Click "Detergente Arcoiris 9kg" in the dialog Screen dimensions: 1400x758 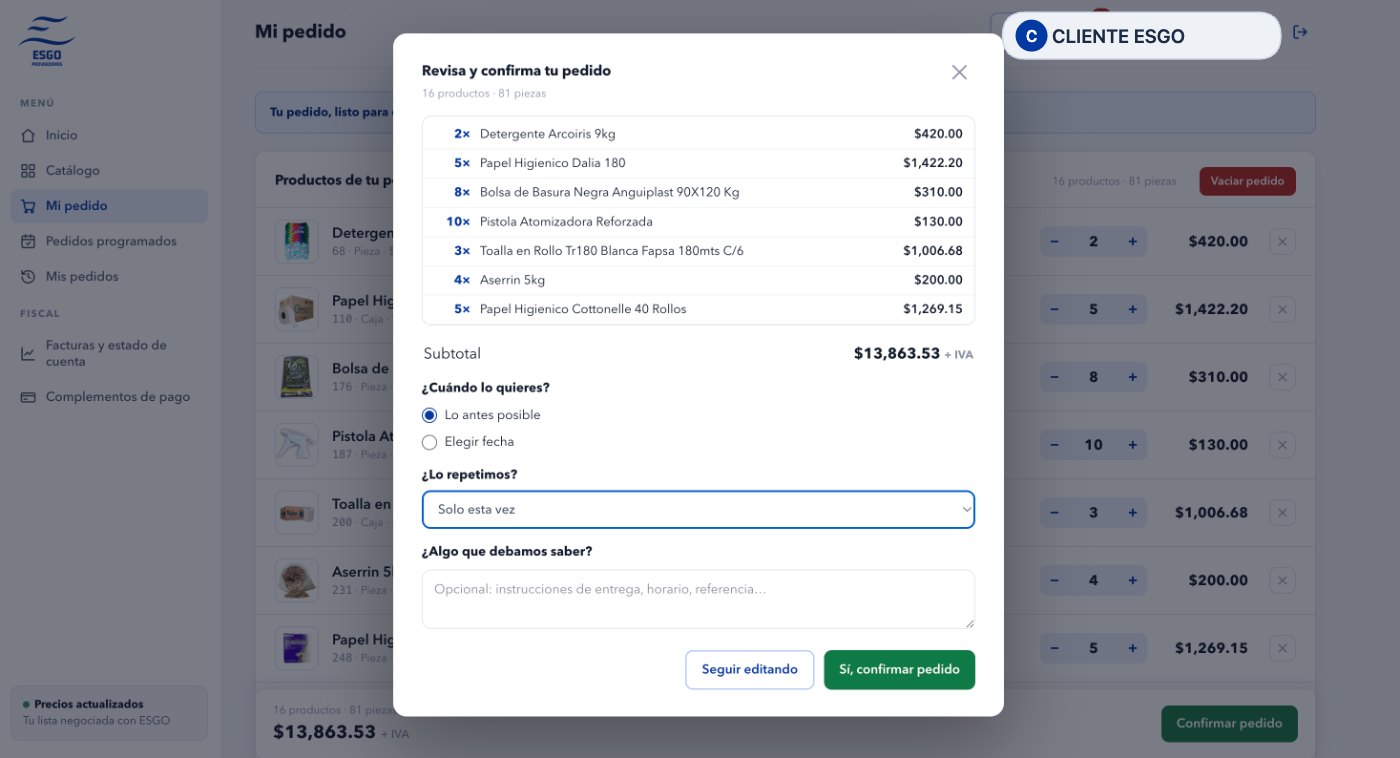547,134
